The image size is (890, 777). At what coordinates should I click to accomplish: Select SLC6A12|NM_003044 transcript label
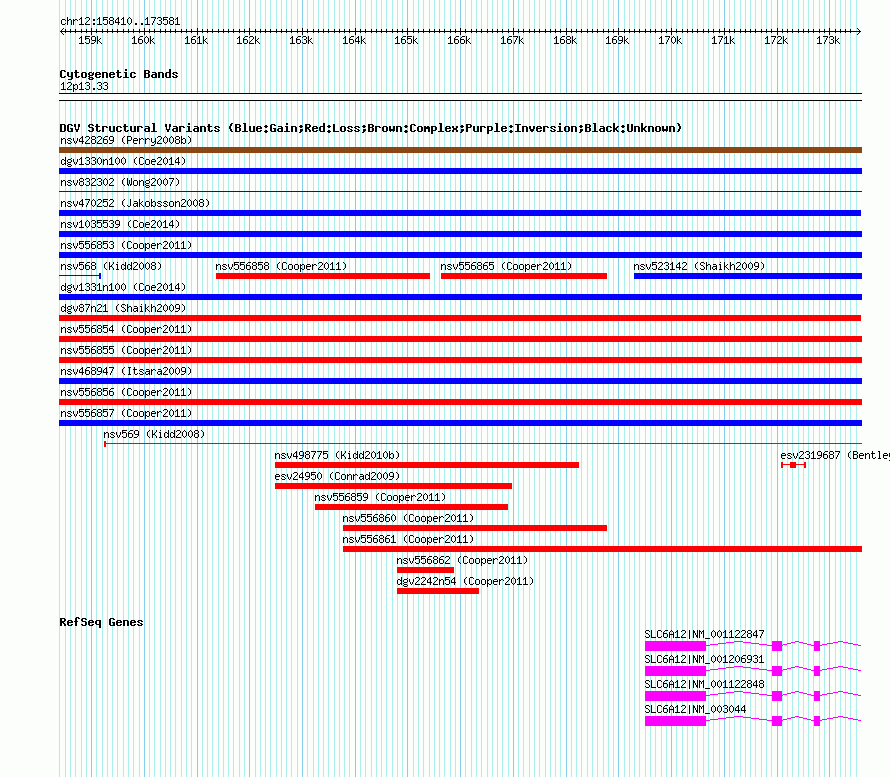click(x=695, y=709)
